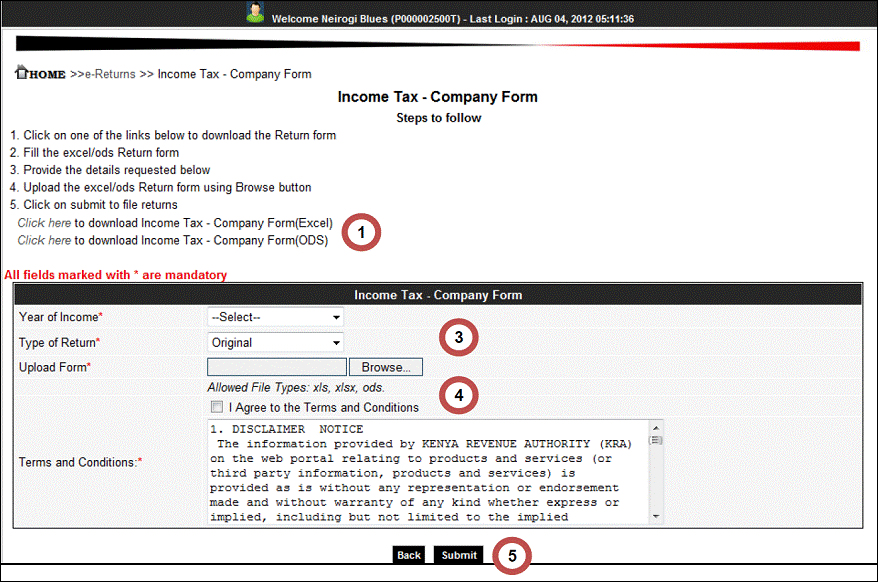Click Browse to choose the return form file
Viewport: 878px width, 582px height.
coord(385,366)
